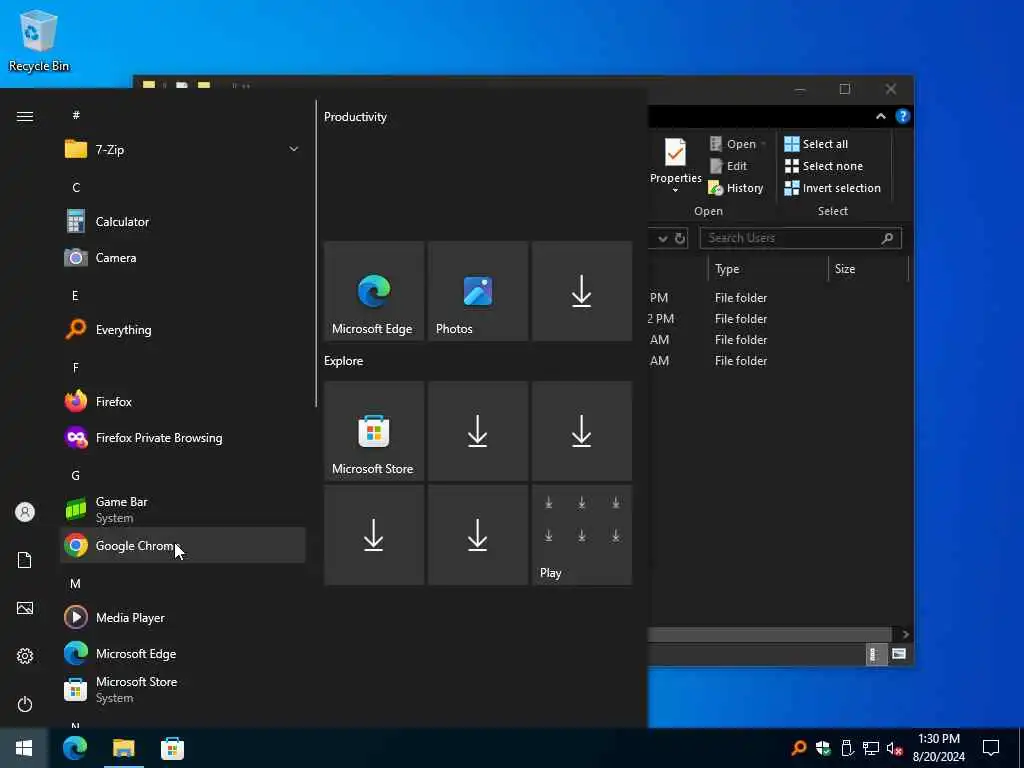Jump to letter C section header
Screen dimensions: 1024x768
coord(76,187)
